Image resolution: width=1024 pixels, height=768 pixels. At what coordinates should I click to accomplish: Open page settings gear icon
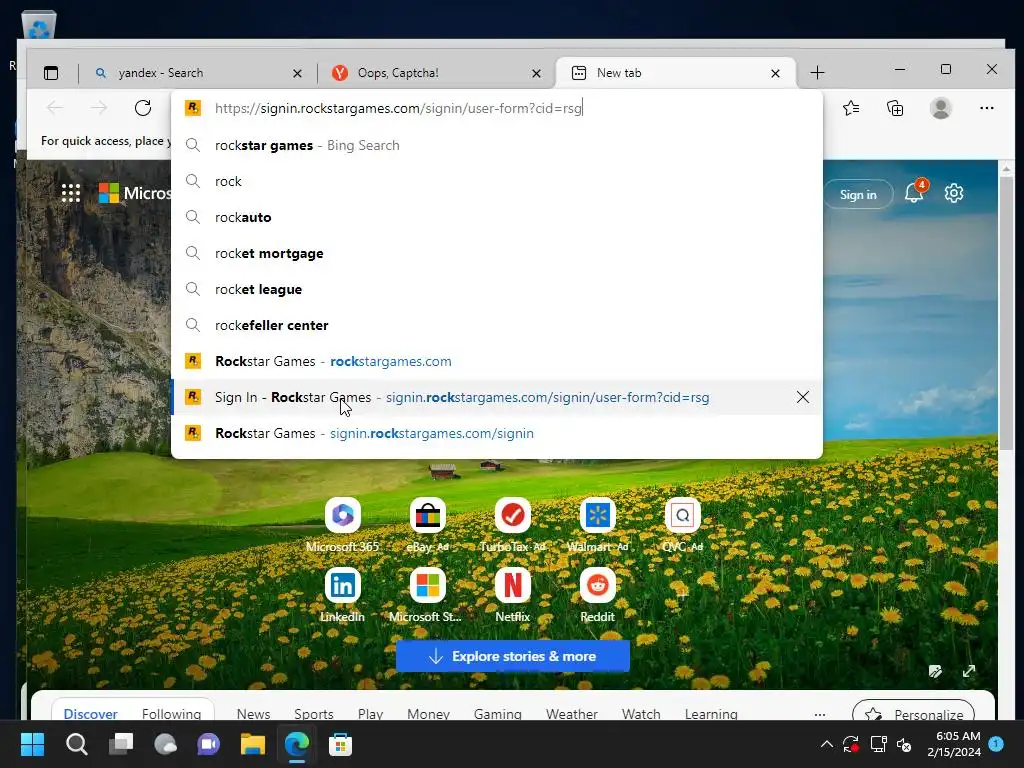pos(953,193)
